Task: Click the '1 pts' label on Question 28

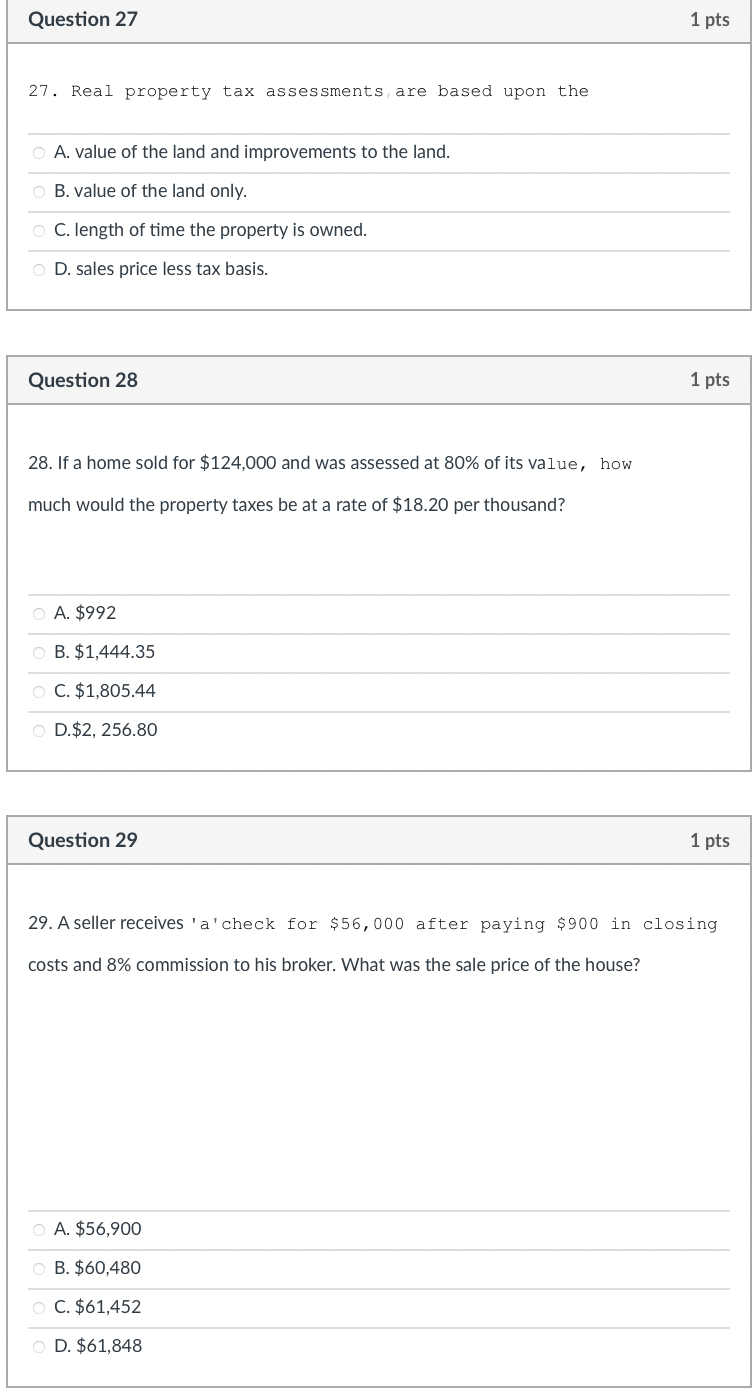Action: pos(710,380)
